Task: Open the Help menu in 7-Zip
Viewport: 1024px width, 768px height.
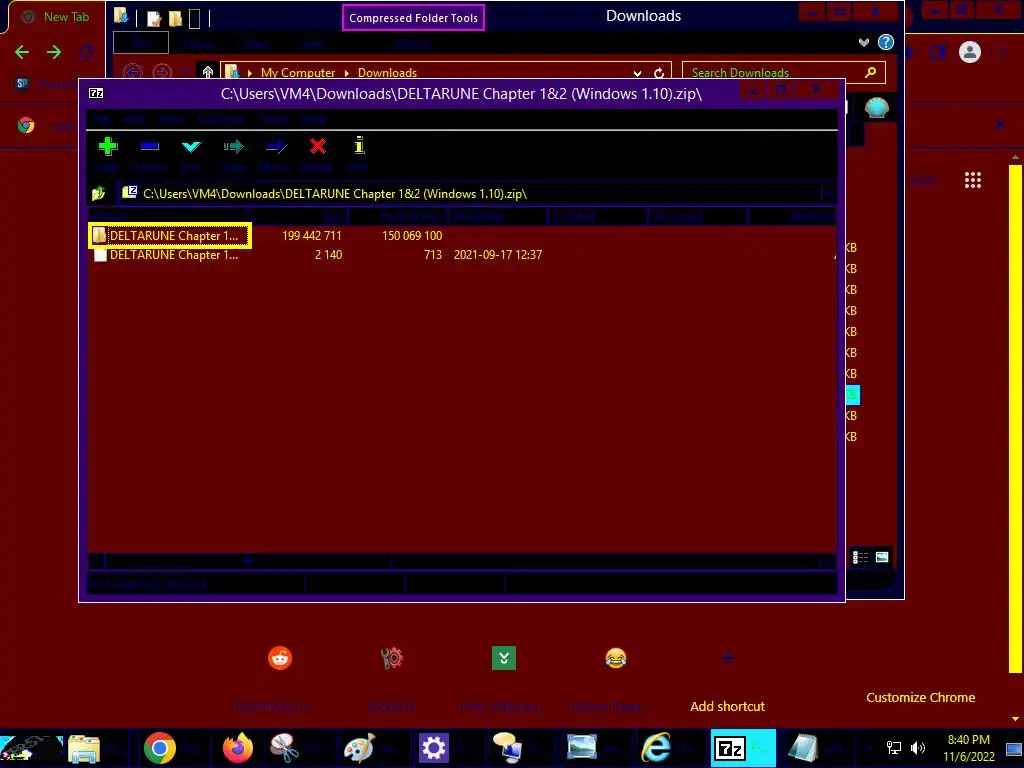Action: [x=313, y=120]
